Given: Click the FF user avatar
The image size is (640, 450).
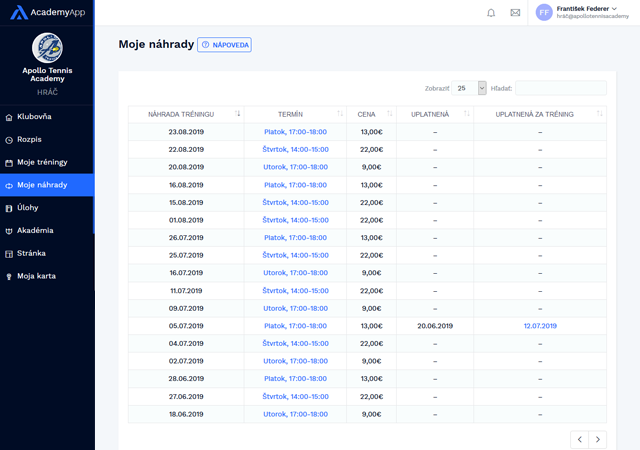Looking at the screenshot, I should tap(544, 13).
